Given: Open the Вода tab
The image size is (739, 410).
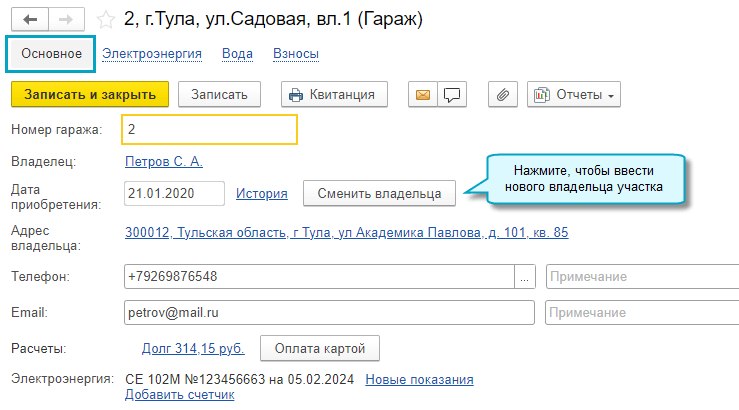Looking at the screenshot, I should pyautogui.click(x=237, y=54).
